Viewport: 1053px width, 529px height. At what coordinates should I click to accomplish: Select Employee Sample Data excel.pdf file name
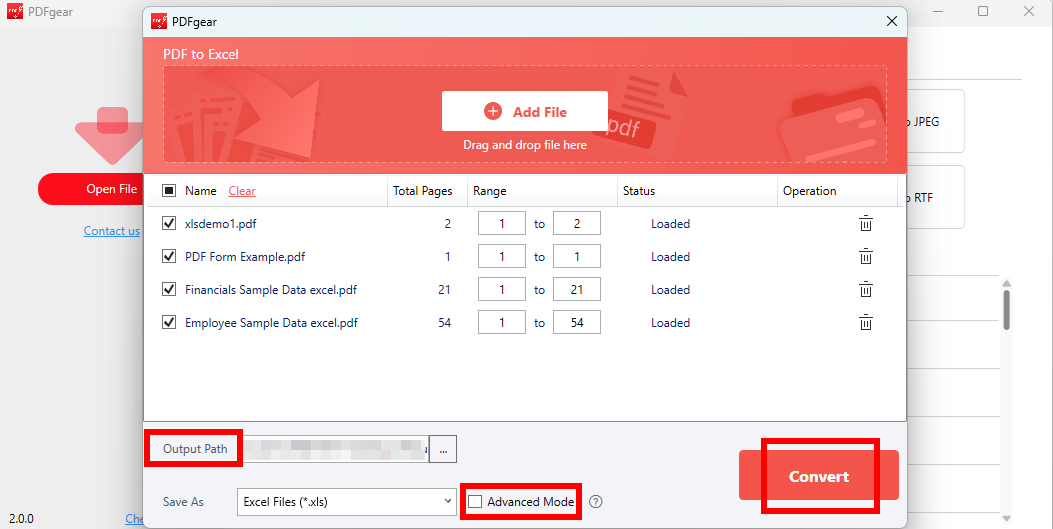[271, 322]
